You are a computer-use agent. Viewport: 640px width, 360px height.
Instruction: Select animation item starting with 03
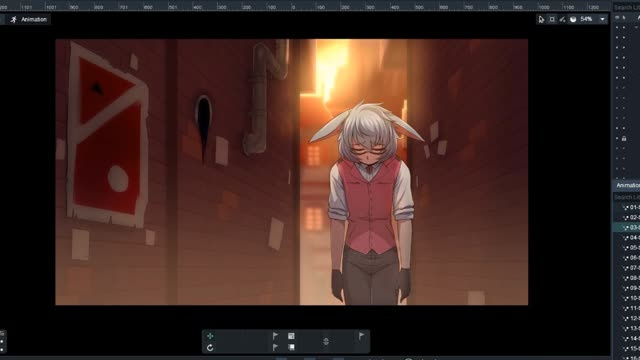(x=631, y=227)
